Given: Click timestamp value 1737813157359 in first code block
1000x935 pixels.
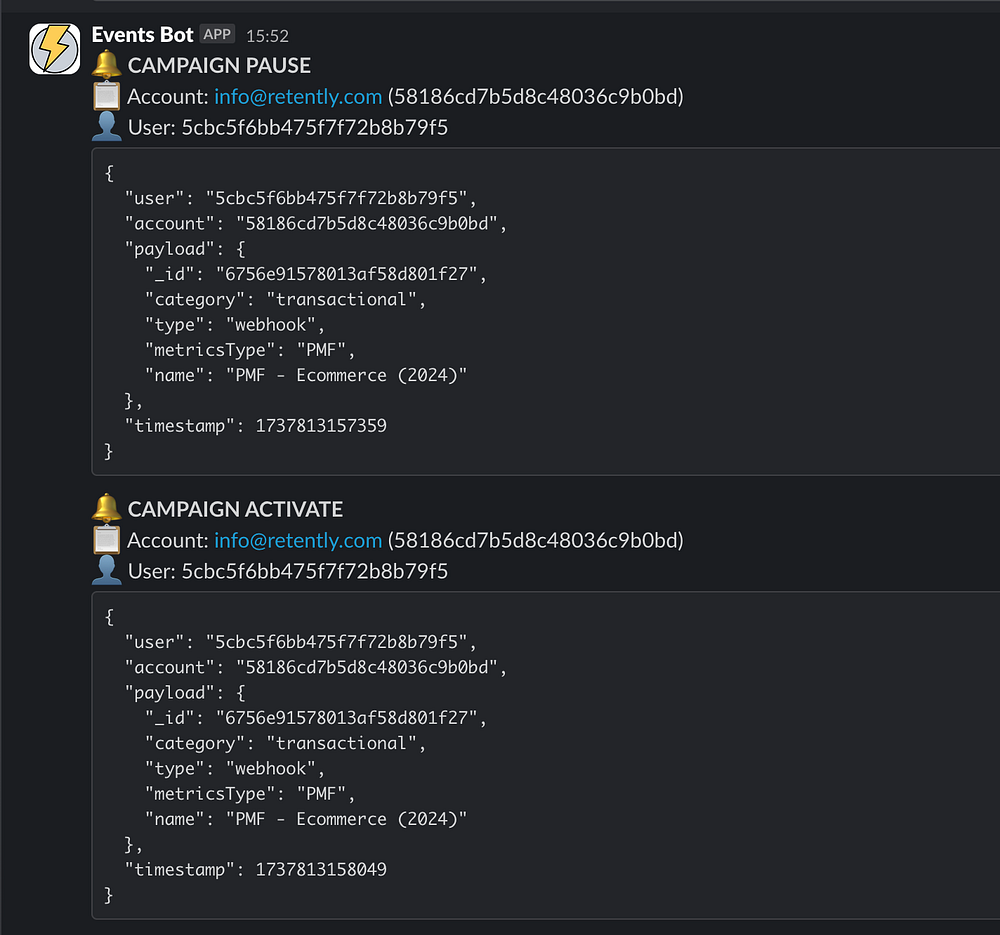Looking at the screenshot, I should pyautogui.click(x=321, y=426).
